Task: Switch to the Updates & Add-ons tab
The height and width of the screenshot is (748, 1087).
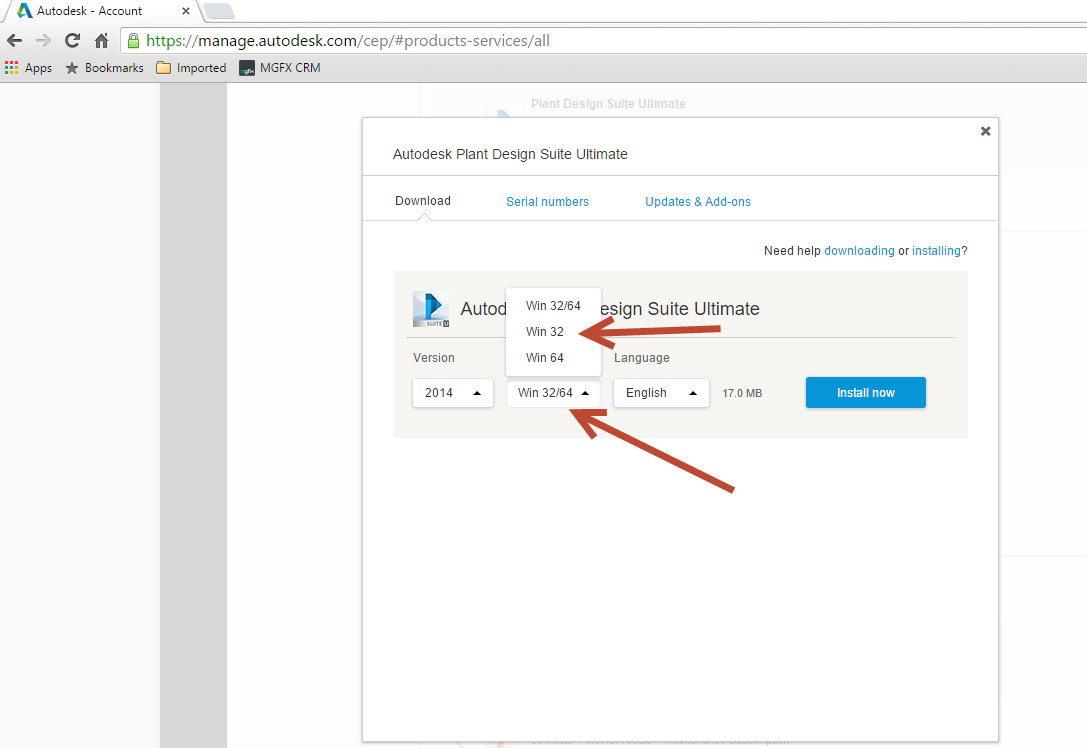Action: pyautogui.click(x=697, y=202)
